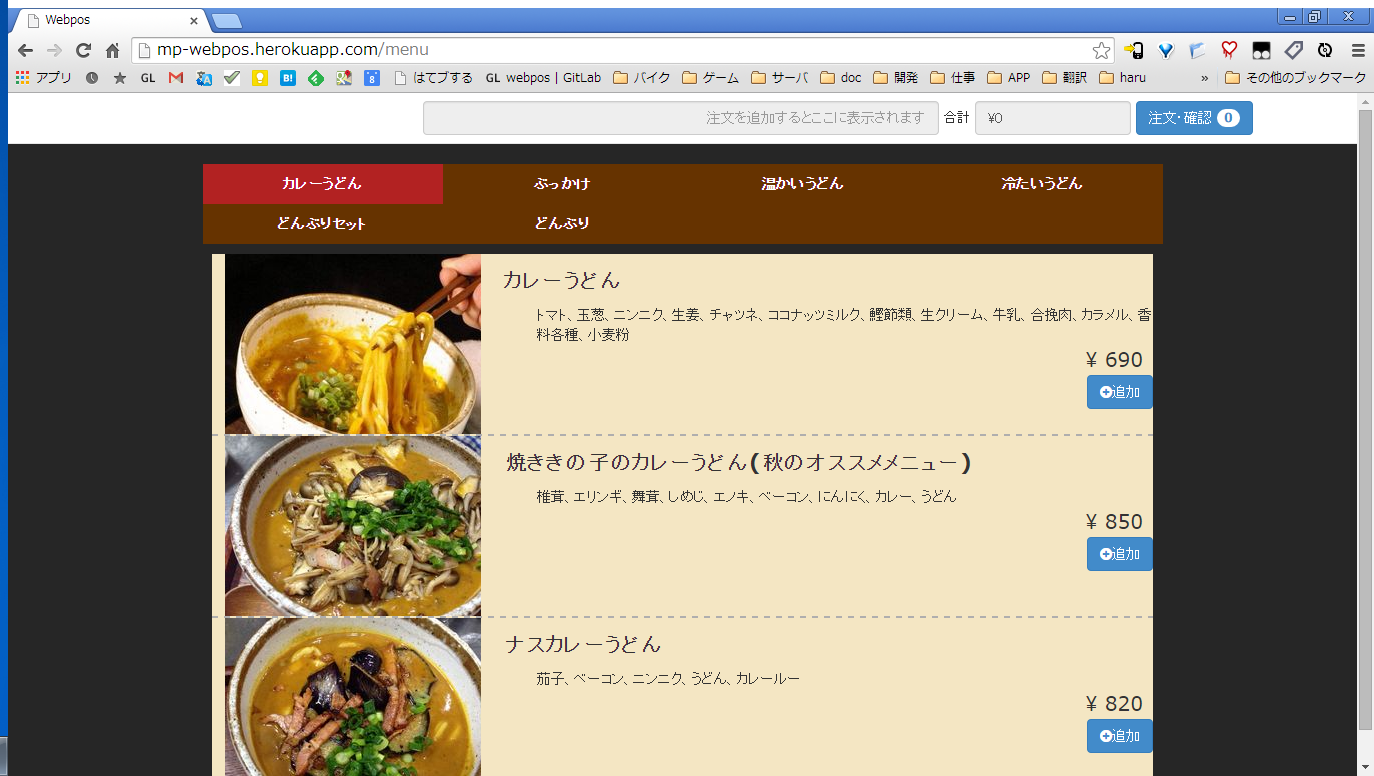The height and width of the screenshot is (776, 1374).
Task: Open the green checkmark bookmark
Action: tap(232, 77)
